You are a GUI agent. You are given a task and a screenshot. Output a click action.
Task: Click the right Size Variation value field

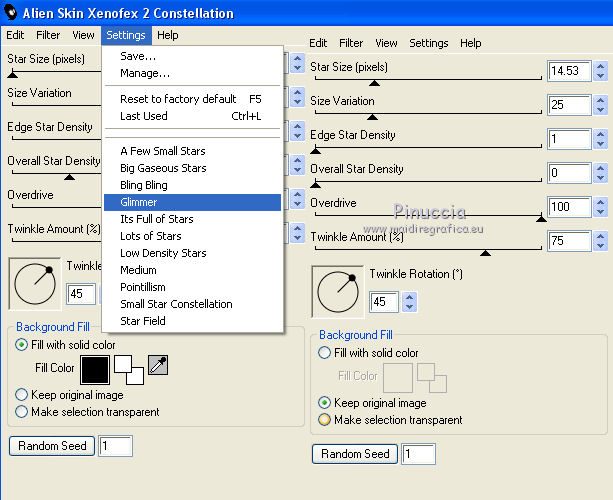(569, 105)
